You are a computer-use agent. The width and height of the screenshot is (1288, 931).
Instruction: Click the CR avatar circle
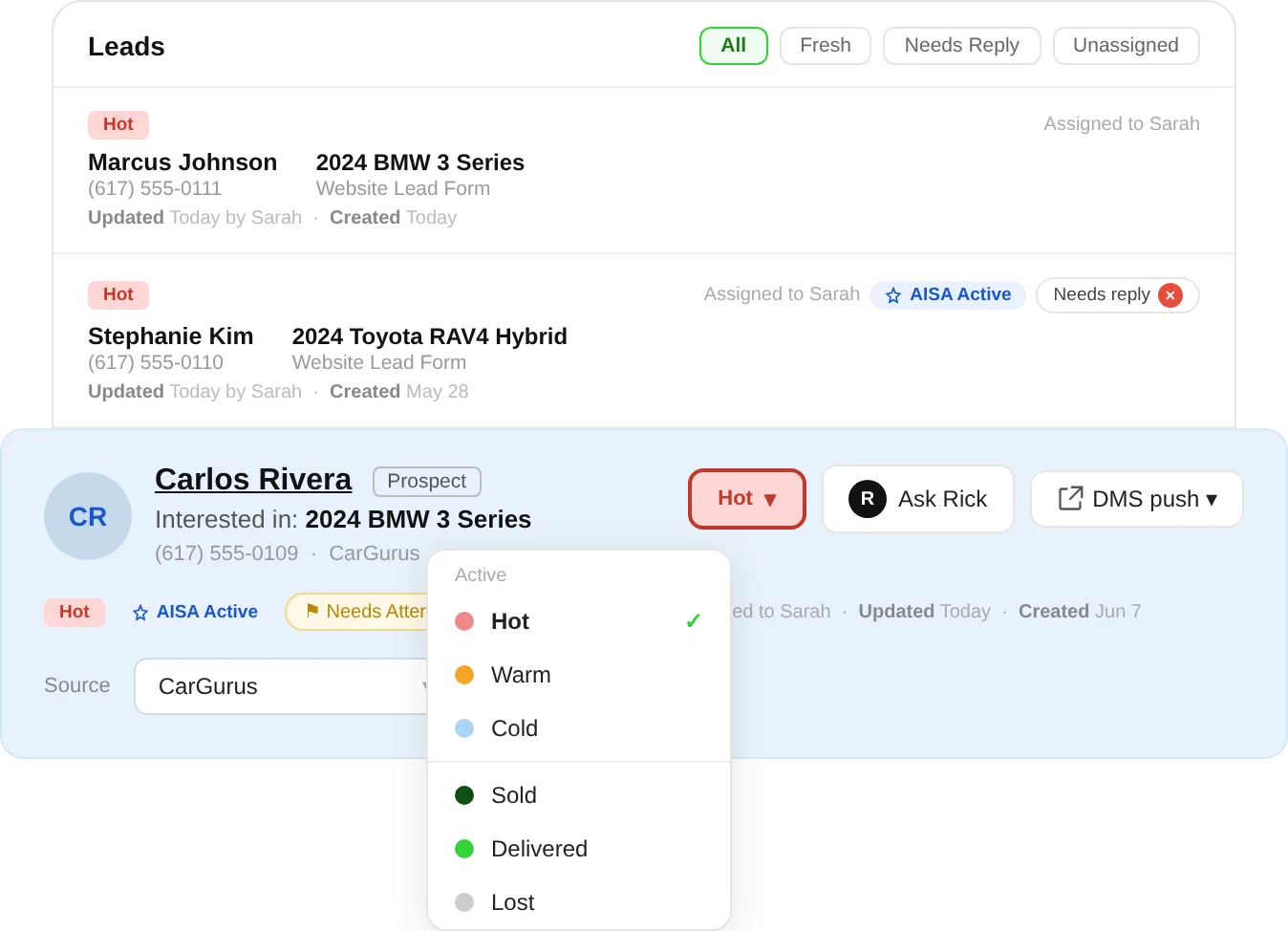(88, 516)
